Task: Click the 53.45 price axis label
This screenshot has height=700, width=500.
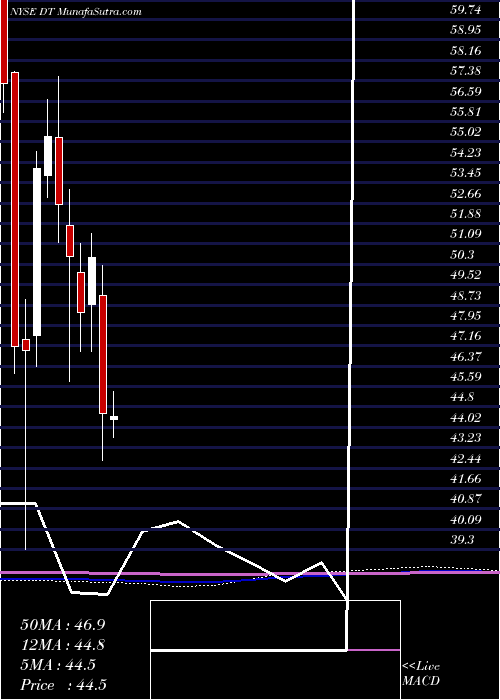Action: pos(465,173)
